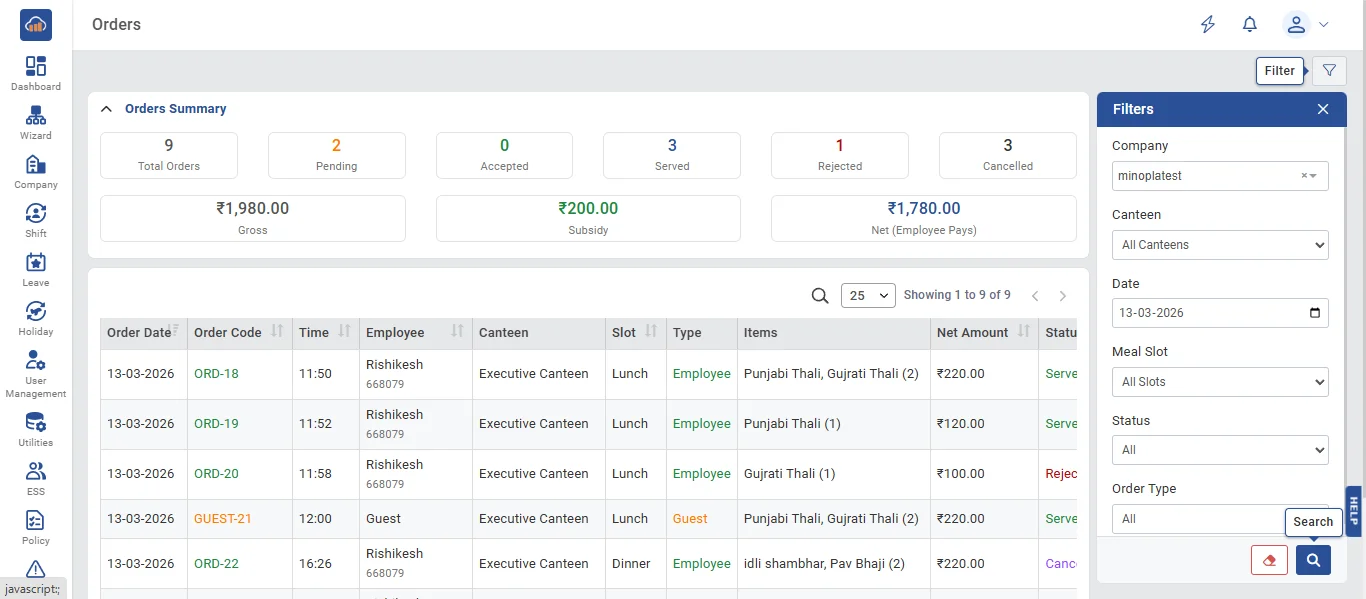
Task: Open the Policy sidebar item
Action: (x=36, y=527)
